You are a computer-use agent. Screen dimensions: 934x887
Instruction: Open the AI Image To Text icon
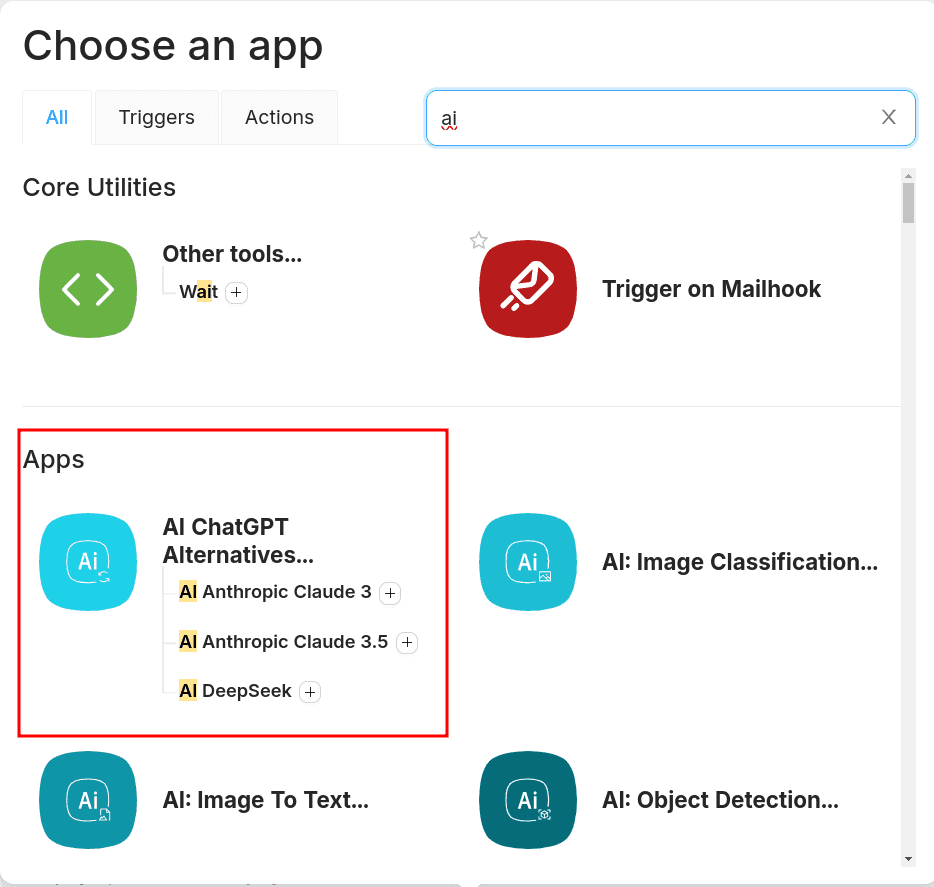pyautogui.click(x=88, y=800)
